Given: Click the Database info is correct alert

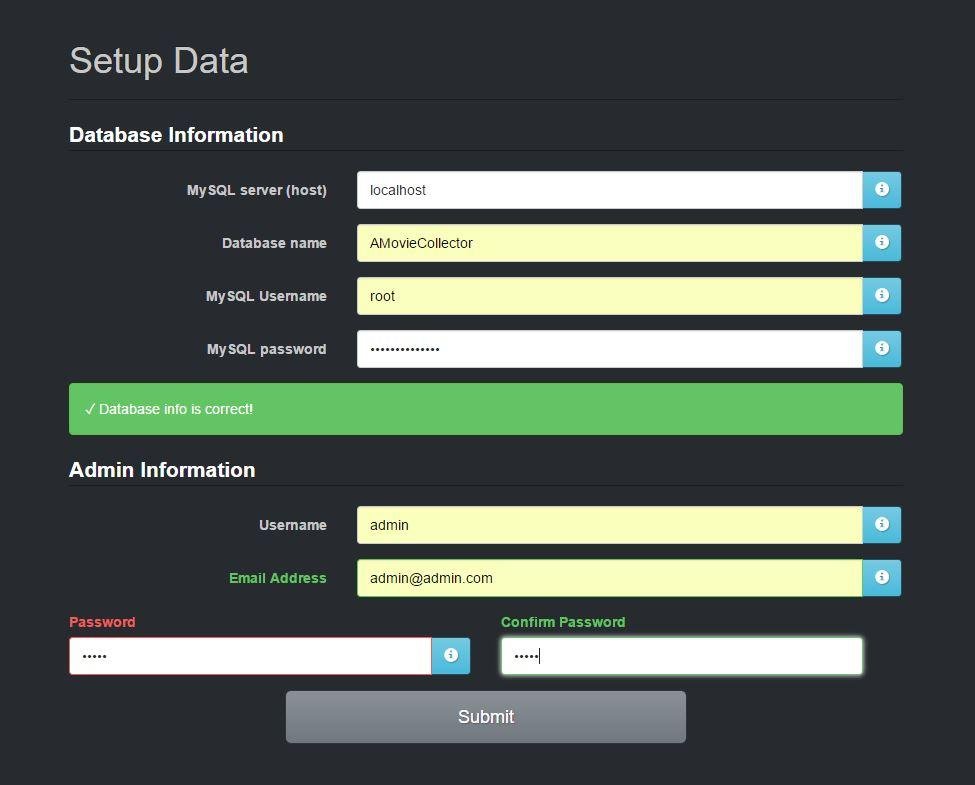Looking at the screenshot, I should 486,408.
